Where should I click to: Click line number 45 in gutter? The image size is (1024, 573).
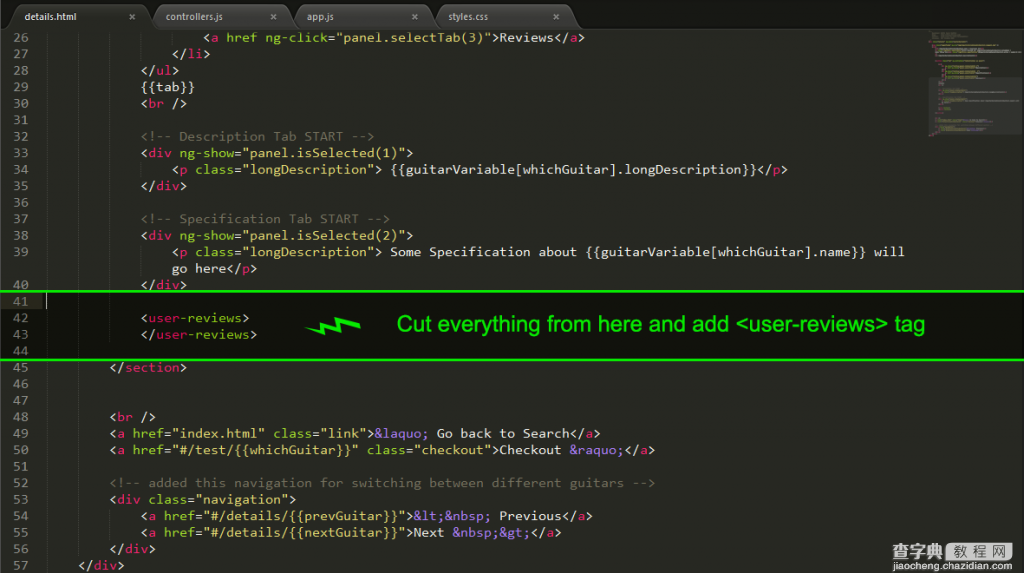pyautogui.click(x=21, y=367)
